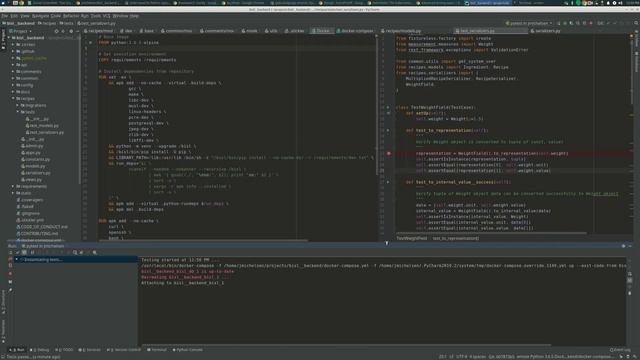Image resolution: width=640 pixels, height=360 pixels.
Task: Open Search Everywhere magnifier icon
Action: (x=636, y=23)
